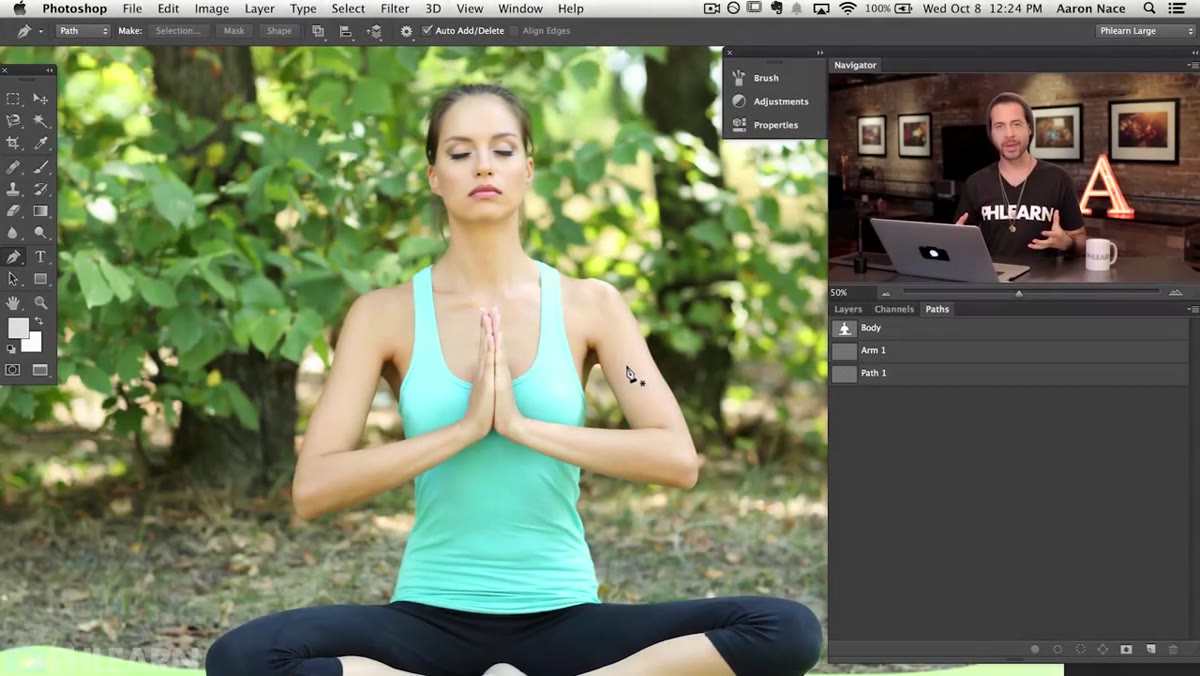Open Pen tool preset picker arrow
This screenshot has height=676, width=1200.
(x=41, y=31)
